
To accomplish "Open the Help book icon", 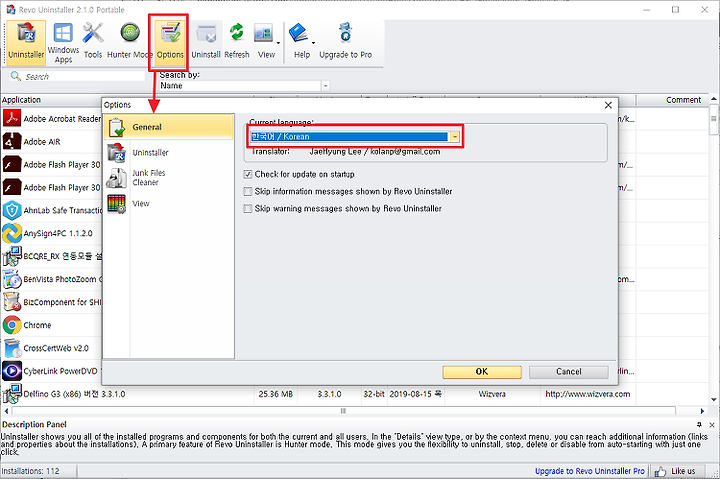I will [298, 34].
